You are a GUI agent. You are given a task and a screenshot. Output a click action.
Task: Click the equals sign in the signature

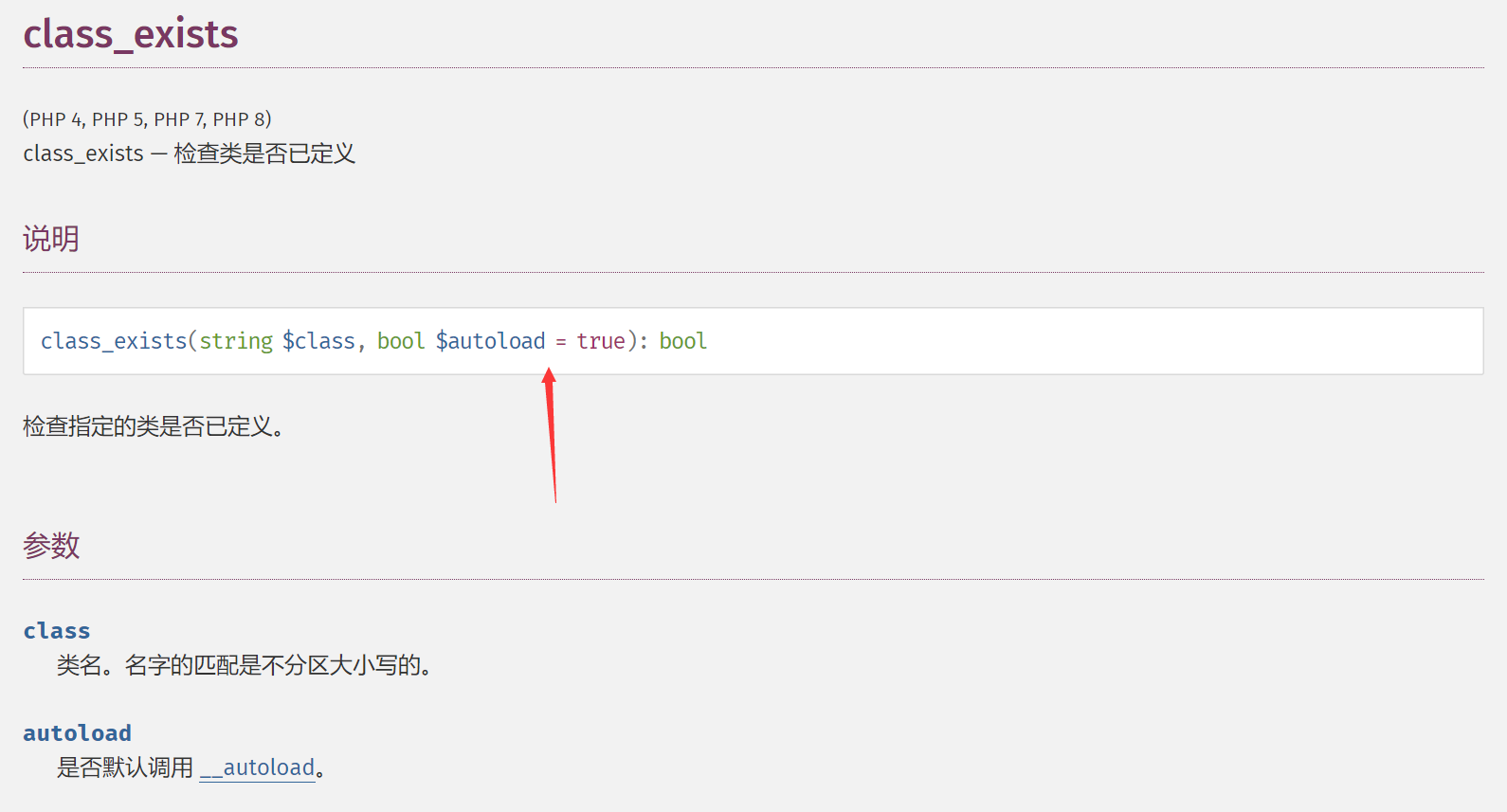[x=561, y=342]
